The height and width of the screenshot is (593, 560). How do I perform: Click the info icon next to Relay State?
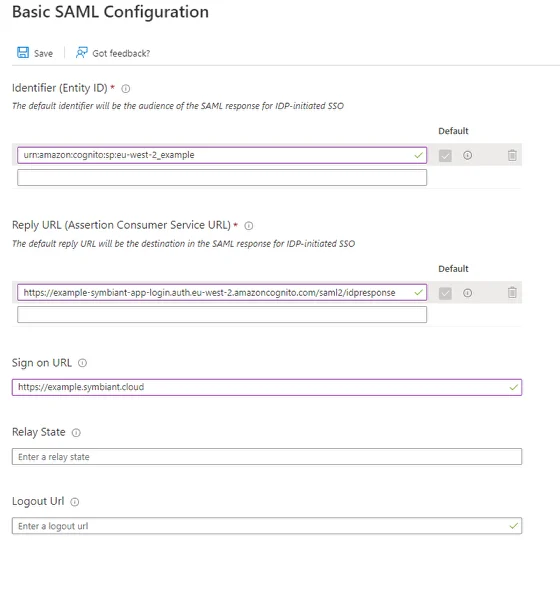(x=76, y=433)
